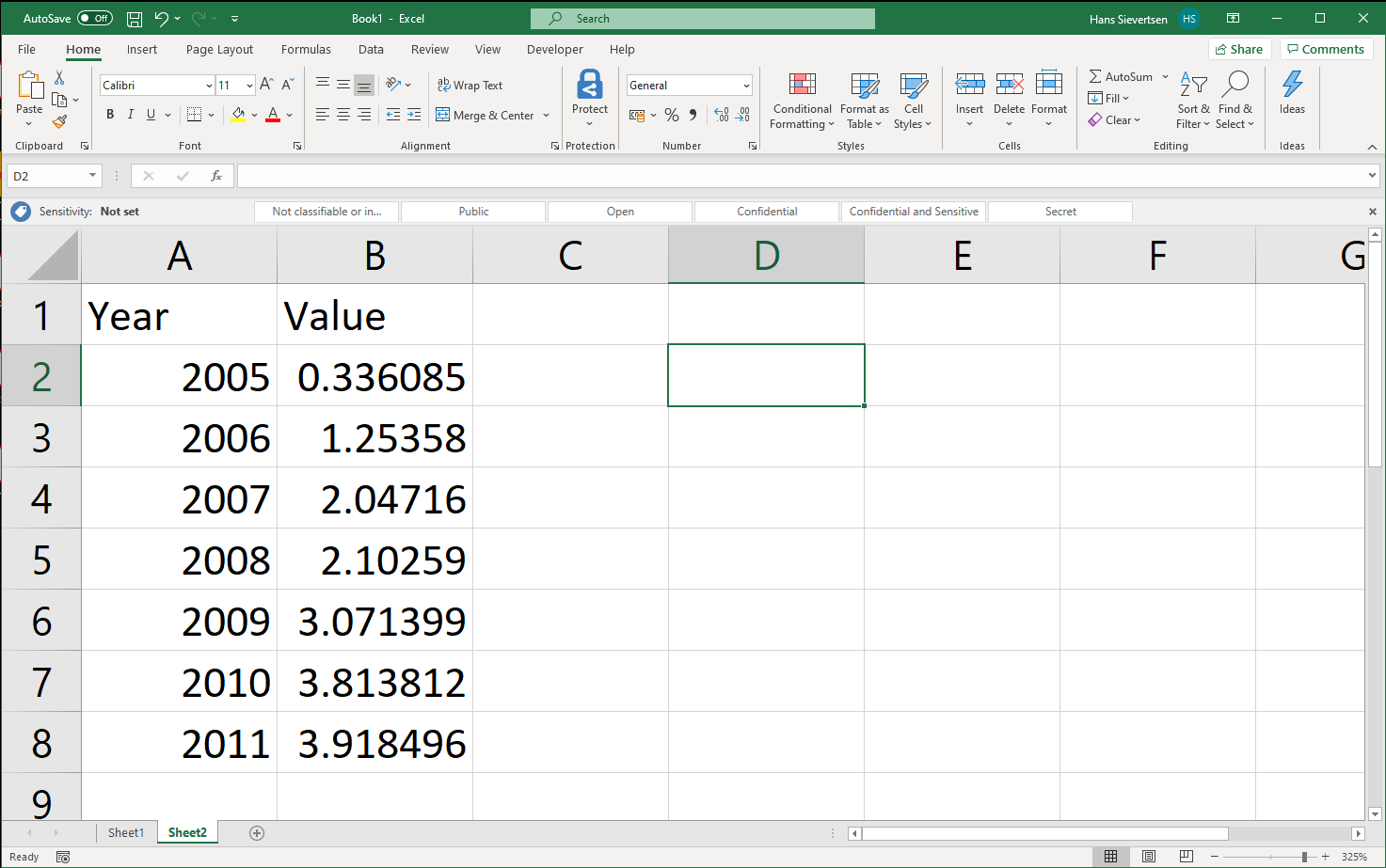
Task: Set sensitivity to Confidential
Action: 767,212
